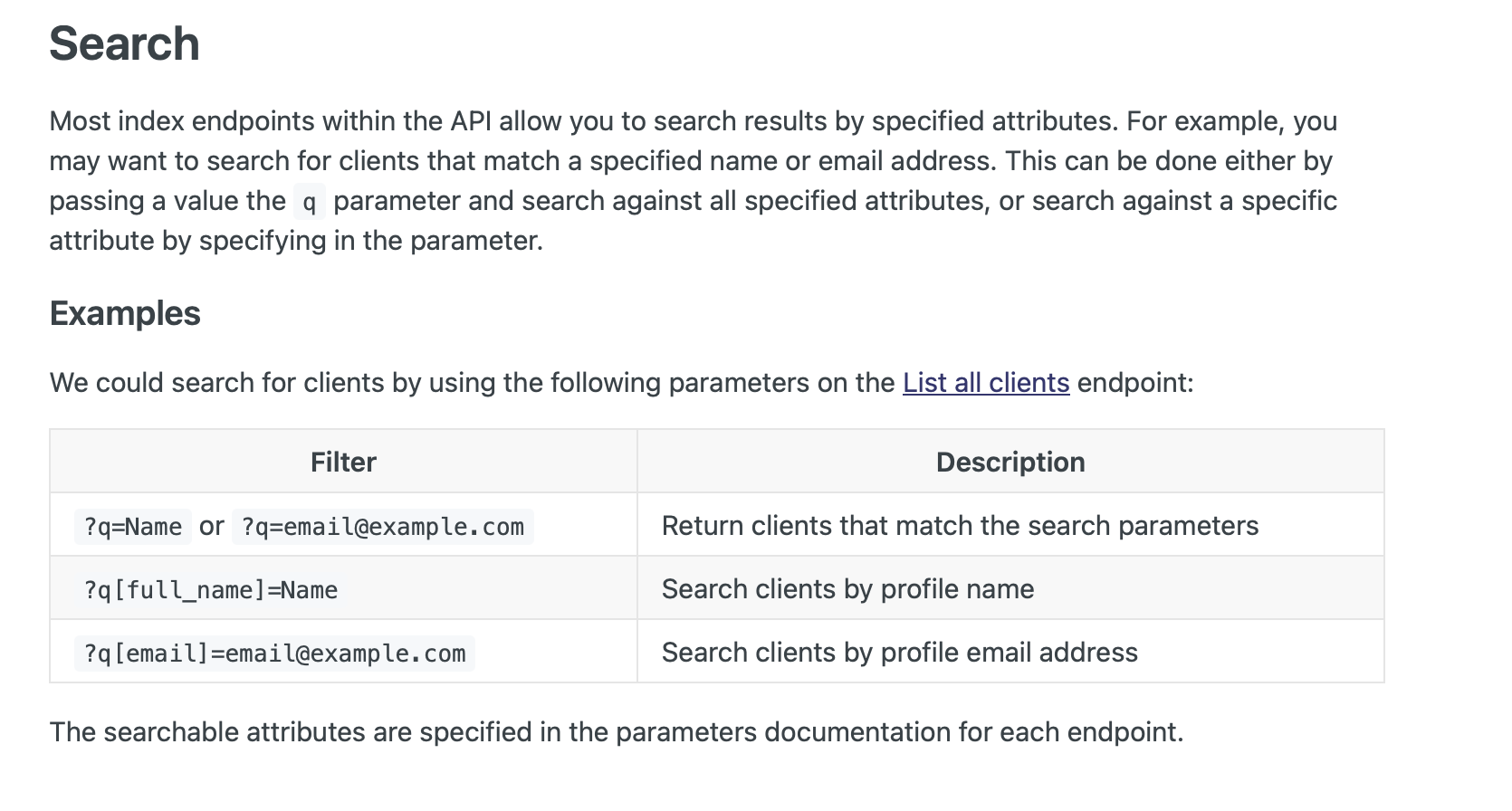
Task: Click the ?q[email]=email@example.com code snippet
Action: 274,654
